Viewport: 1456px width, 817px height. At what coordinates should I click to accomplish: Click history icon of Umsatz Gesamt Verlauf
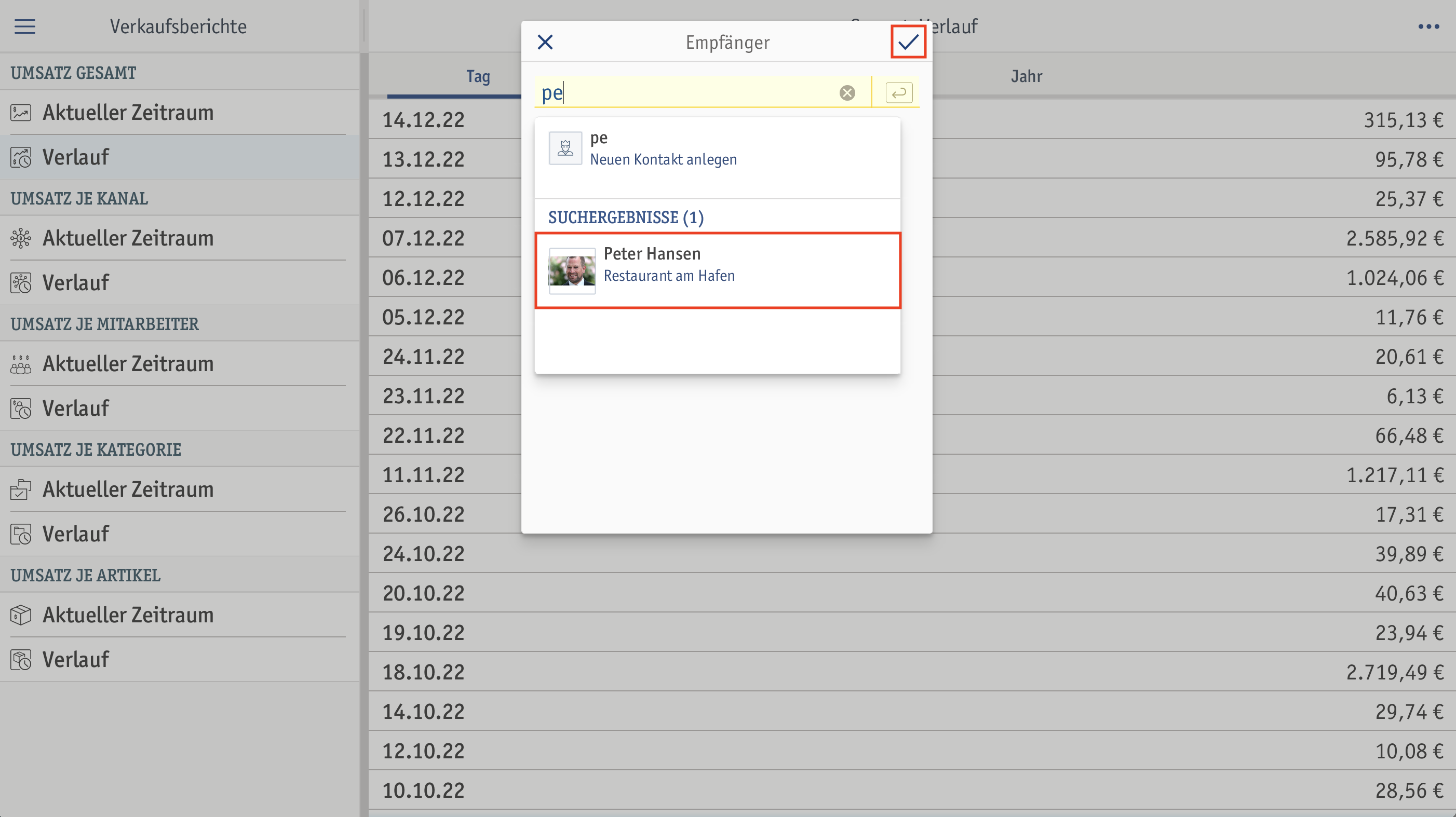tap(21, 157)
